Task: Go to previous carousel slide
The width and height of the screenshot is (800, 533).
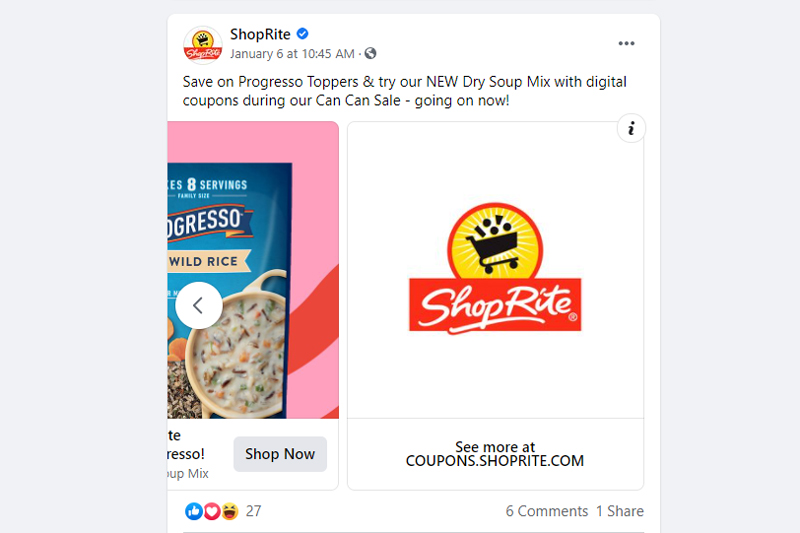Action: point(198,306)
